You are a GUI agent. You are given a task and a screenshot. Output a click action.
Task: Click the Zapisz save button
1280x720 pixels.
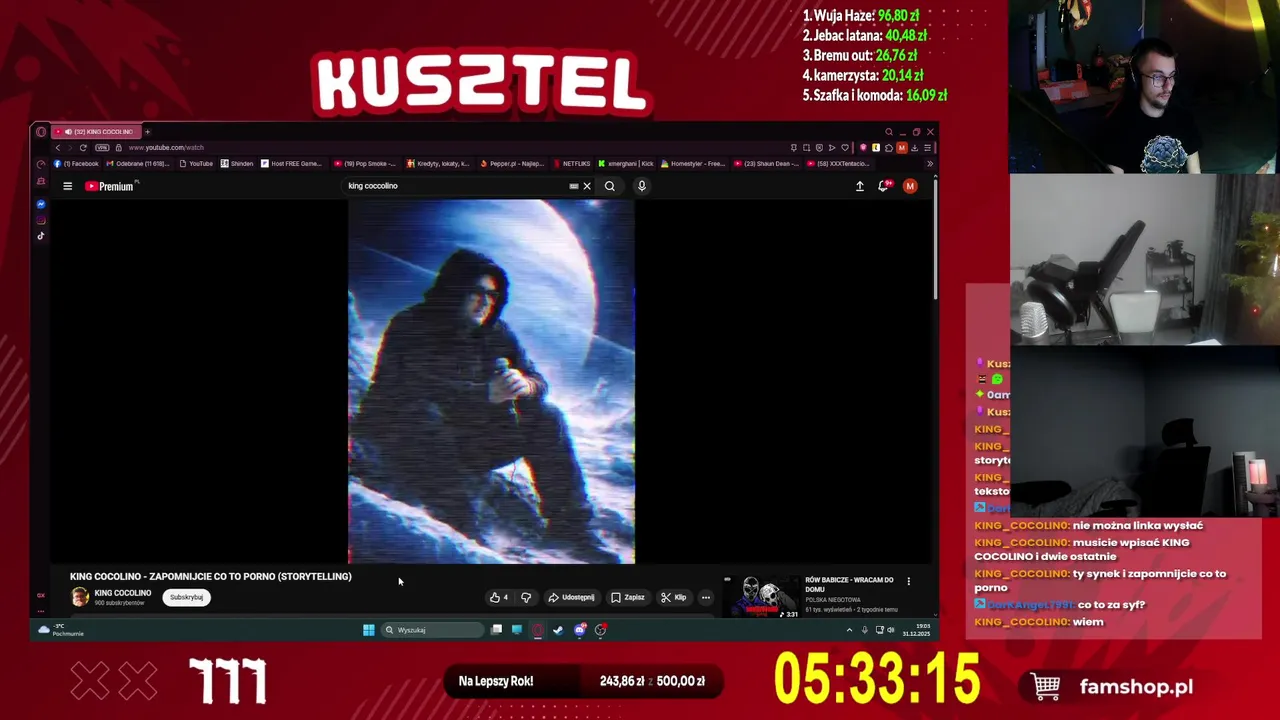point(628,598)
